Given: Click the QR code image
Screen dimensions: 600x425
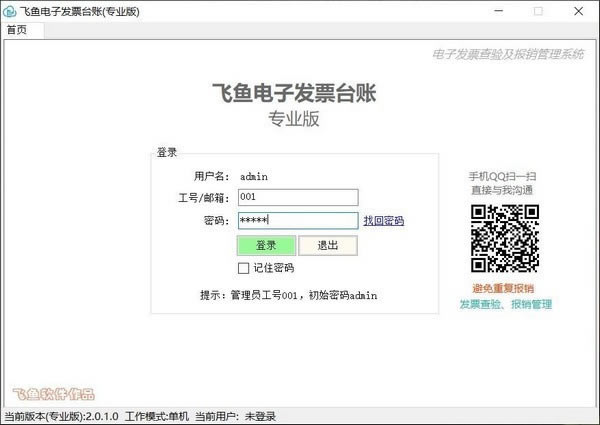Looking at the screenshot, I should [x=505, y=238].
